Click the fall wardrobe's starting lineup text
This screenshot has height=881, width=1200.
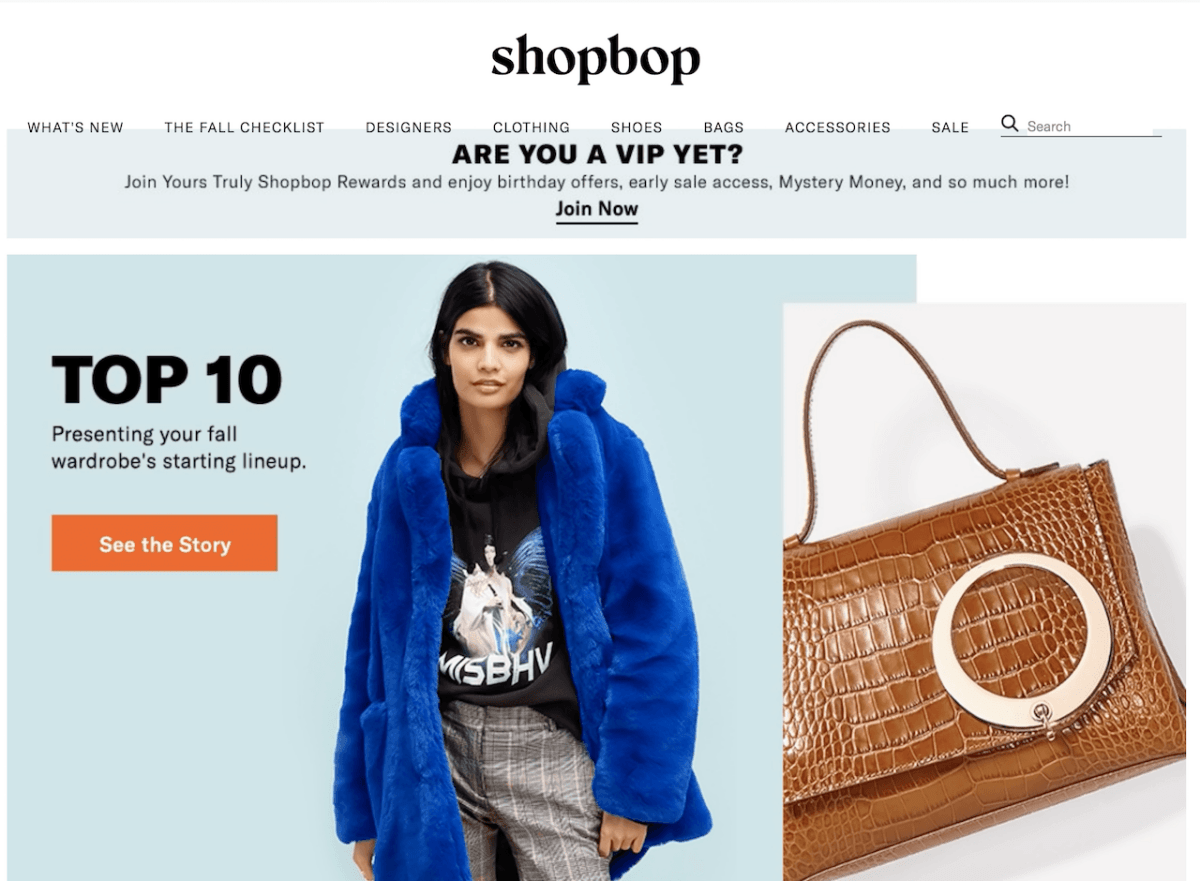click(179, 448)
